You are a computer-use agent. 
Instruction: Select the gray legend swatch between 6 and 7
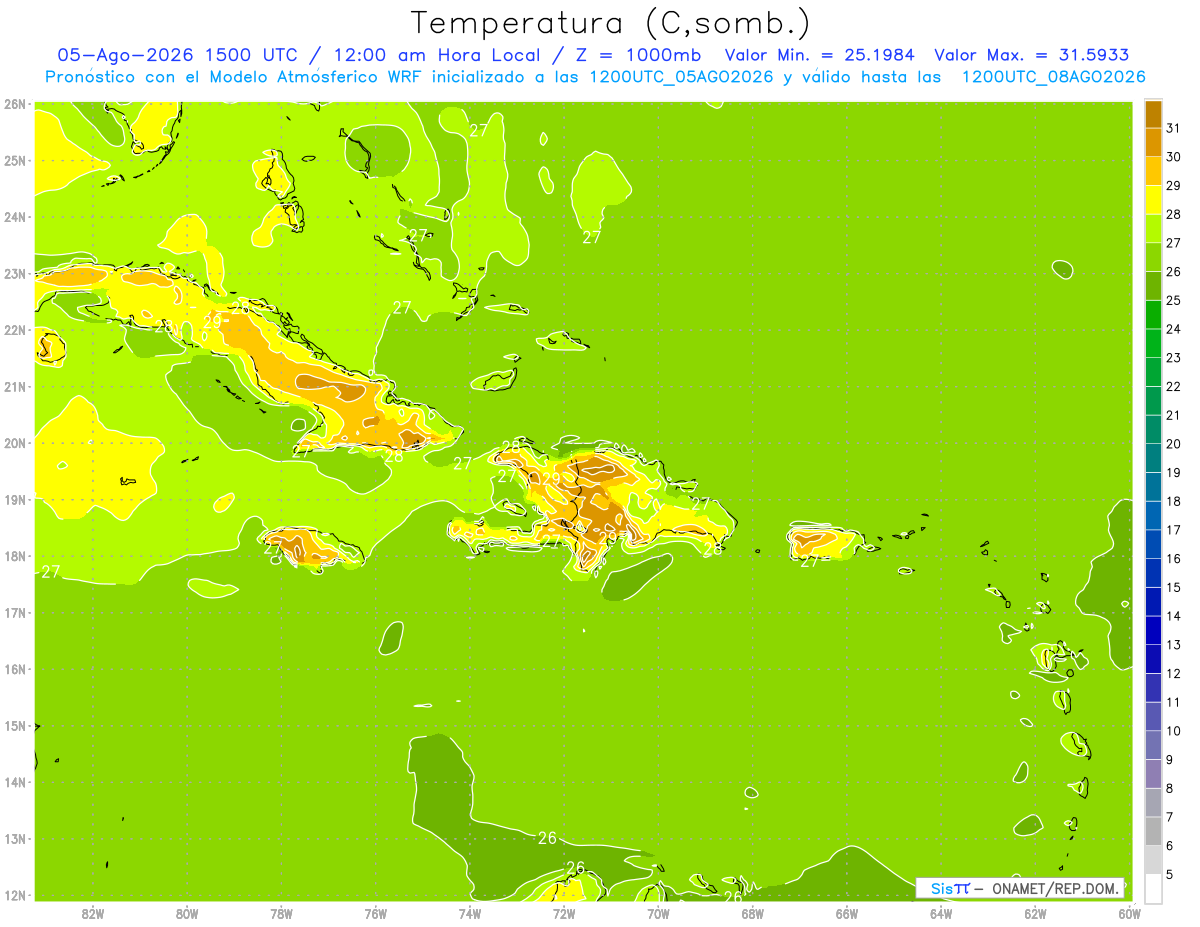[x=1153, y=831]
